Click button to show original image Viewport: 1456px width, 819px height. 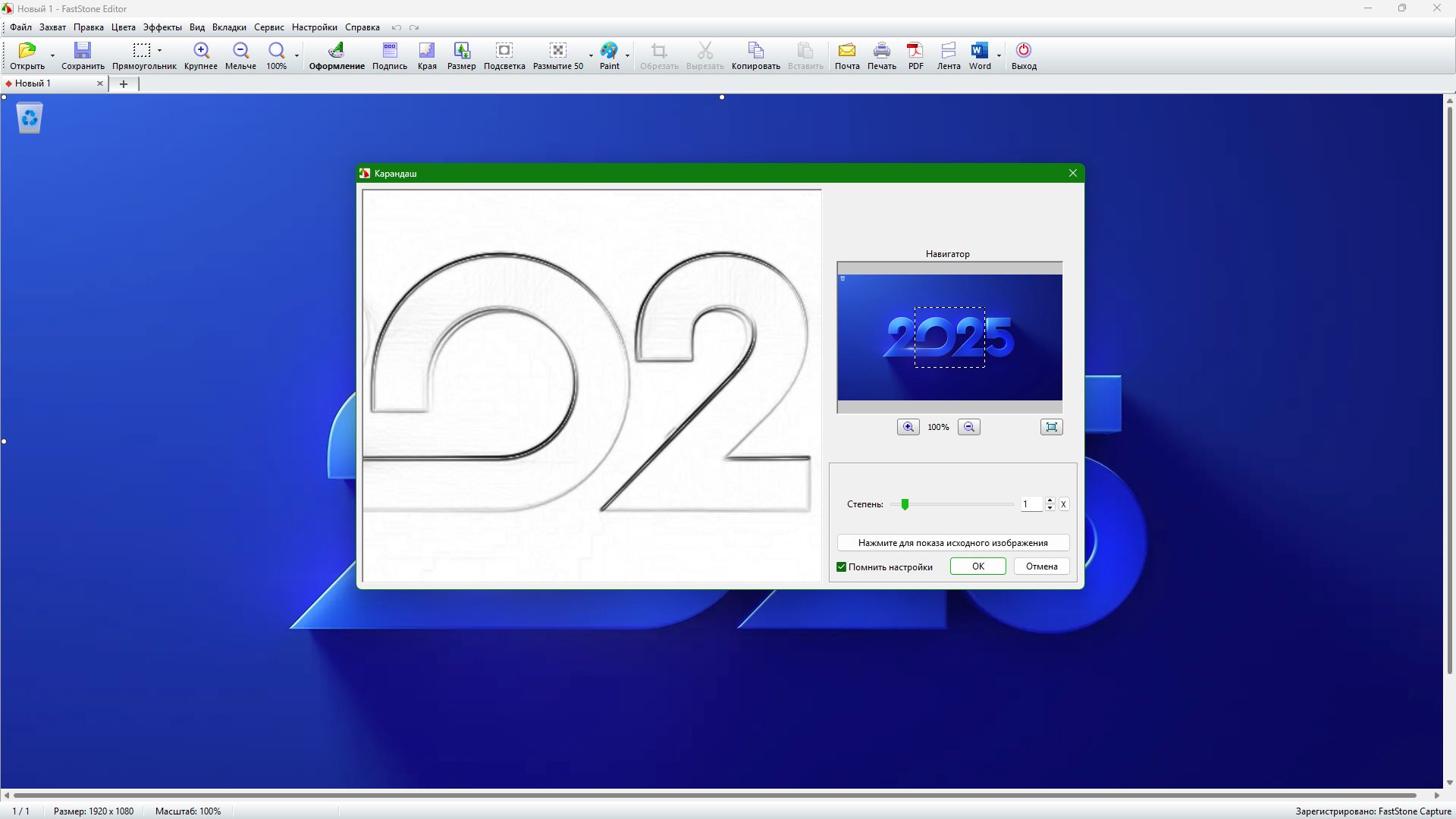(952, 543)
